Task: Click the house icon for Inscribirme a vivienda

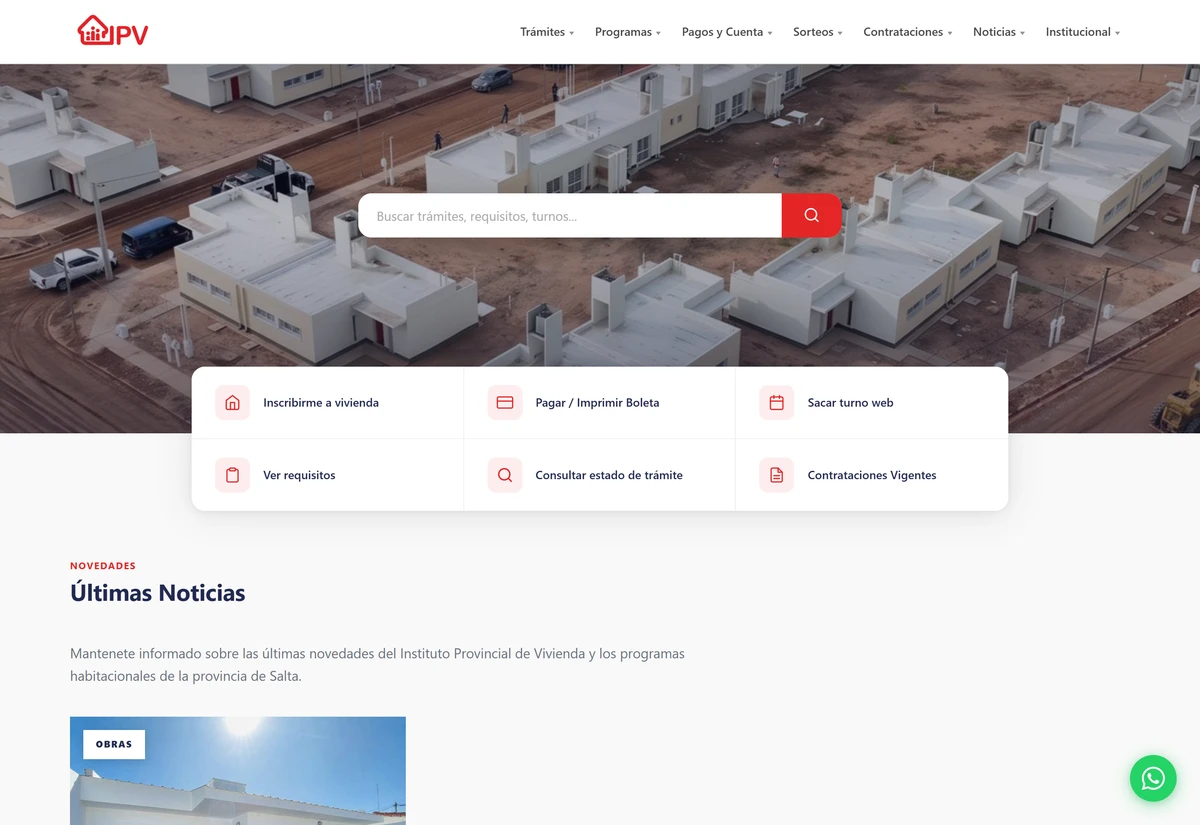Action: (232, 403)
